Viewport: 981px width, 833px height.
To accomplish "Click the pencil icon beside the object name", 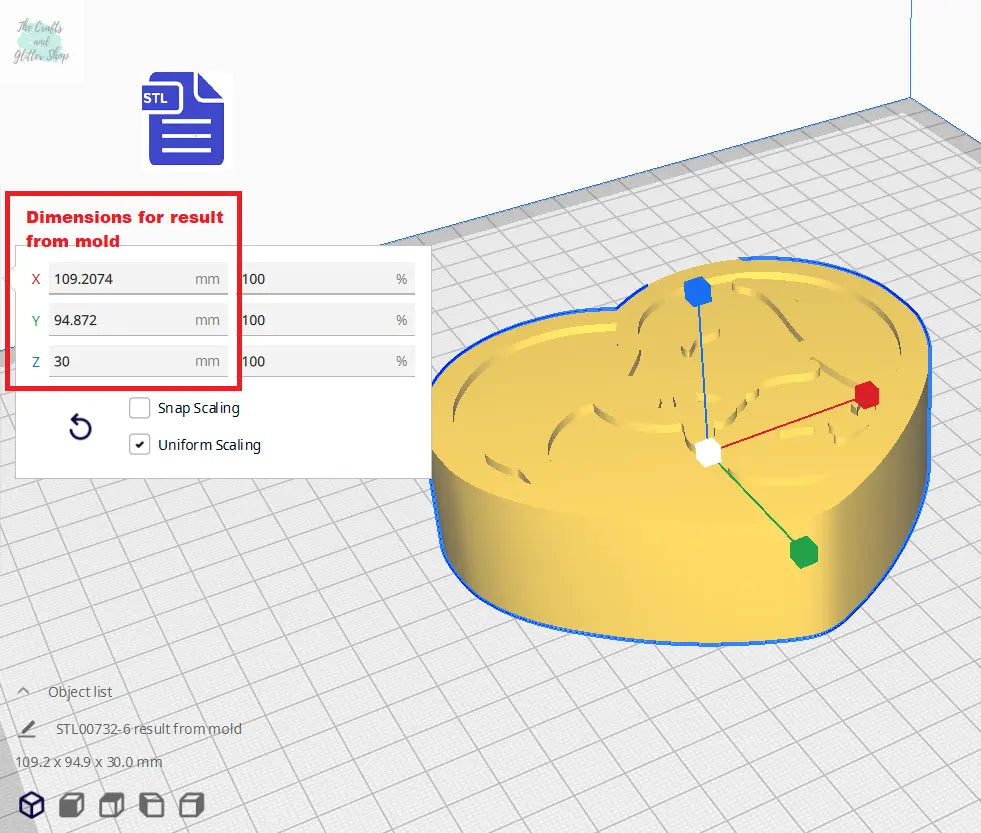I will tap(28, 728).
